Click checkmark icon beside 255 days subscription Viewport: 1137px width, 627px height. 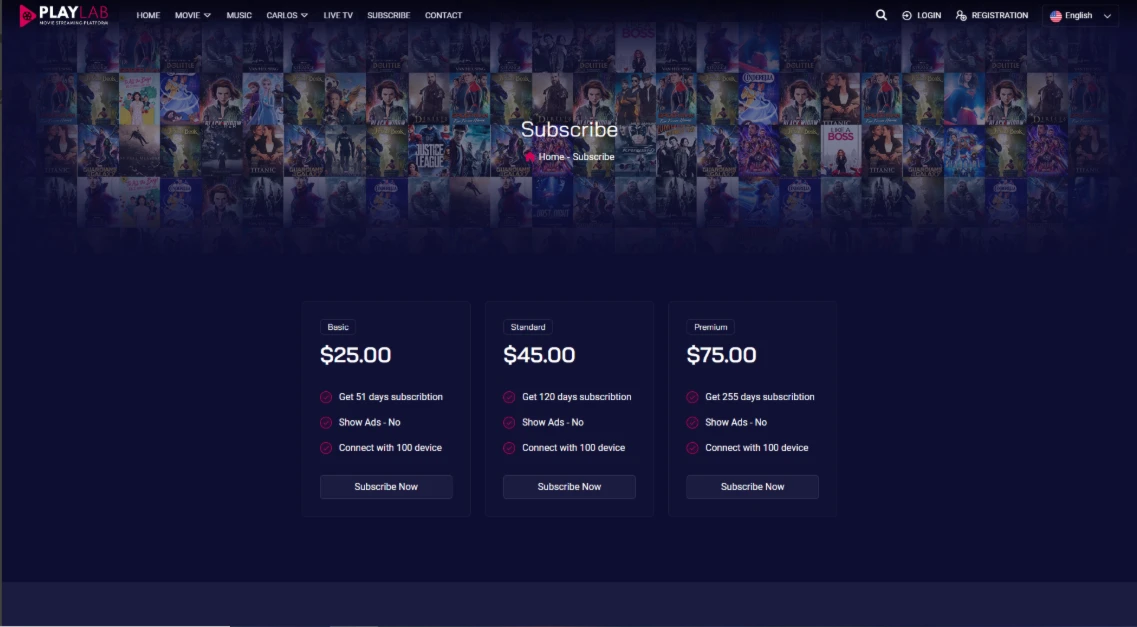coord(692,396)
